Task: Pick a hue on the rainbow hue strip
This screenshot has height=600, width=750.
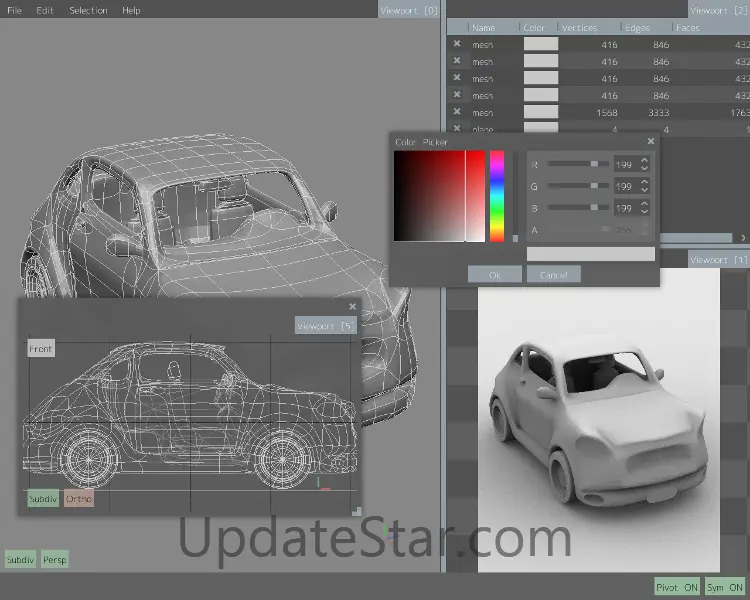Action: [x=497, y=196]
